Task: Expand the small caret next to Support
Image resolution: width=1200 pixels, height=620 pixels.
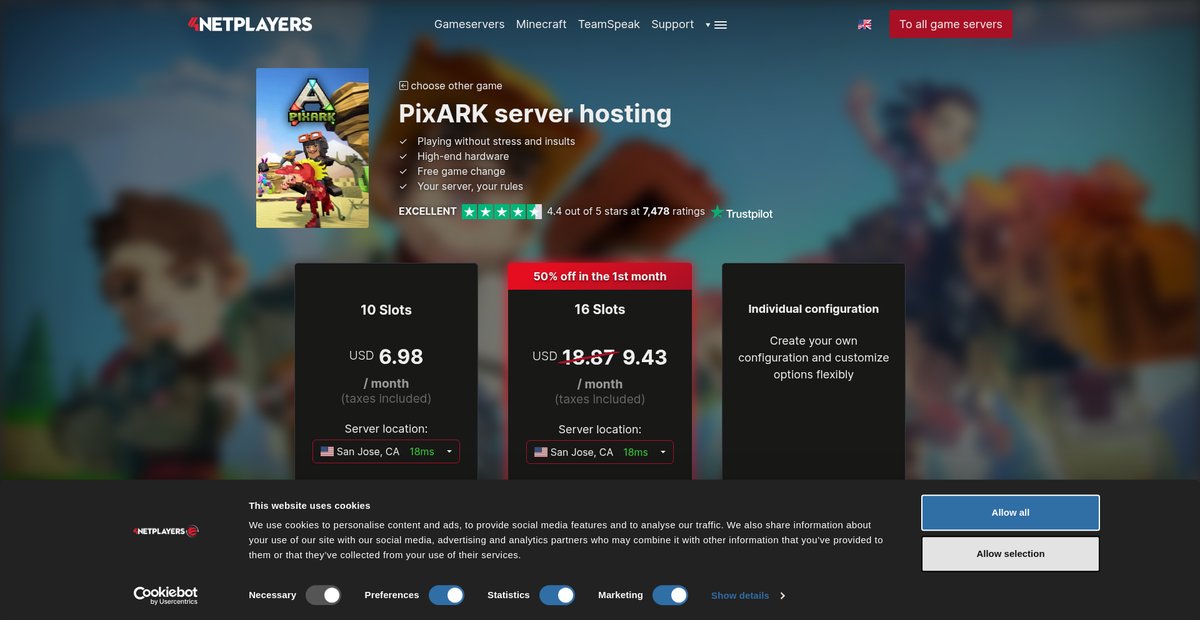Action: (707, 25)
